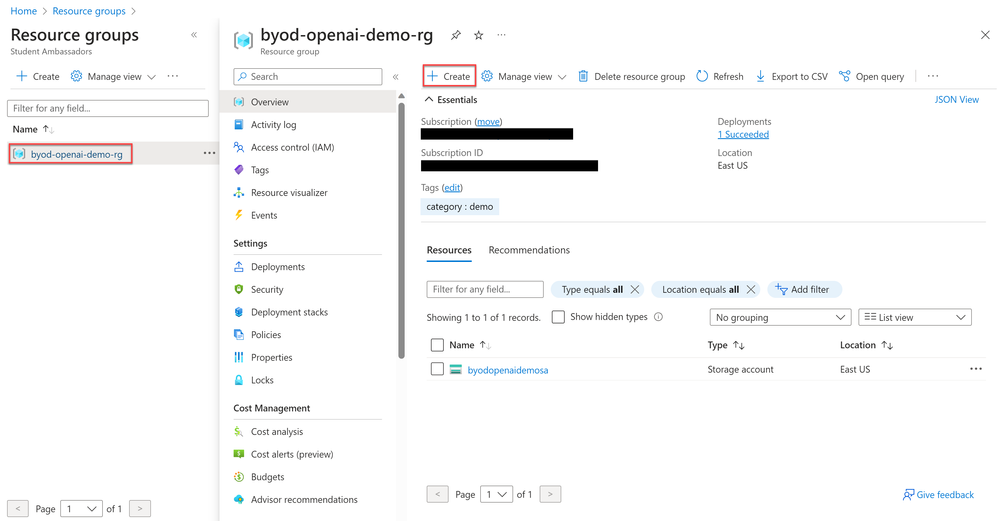Click Create in the Resource groups panel
This screenshot has height=521, width=999.
click(x=38, y=76)
